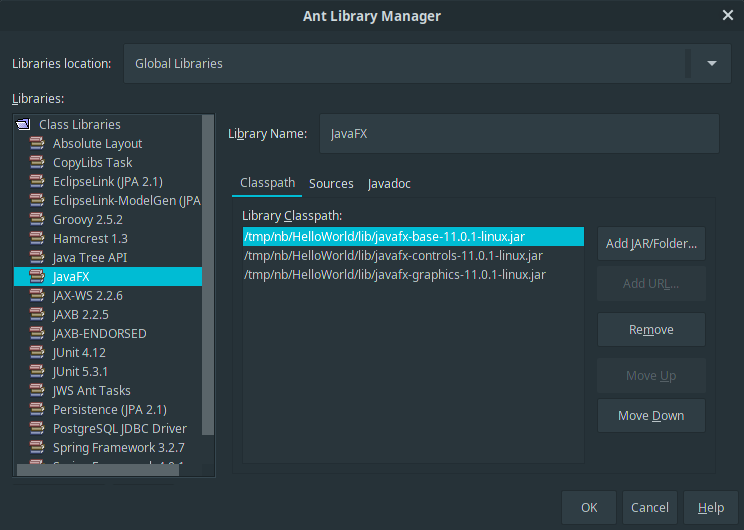Click the Class Libraries folder icon
Viewport: 744px width, 530px height.
click(x=24, y=125)
